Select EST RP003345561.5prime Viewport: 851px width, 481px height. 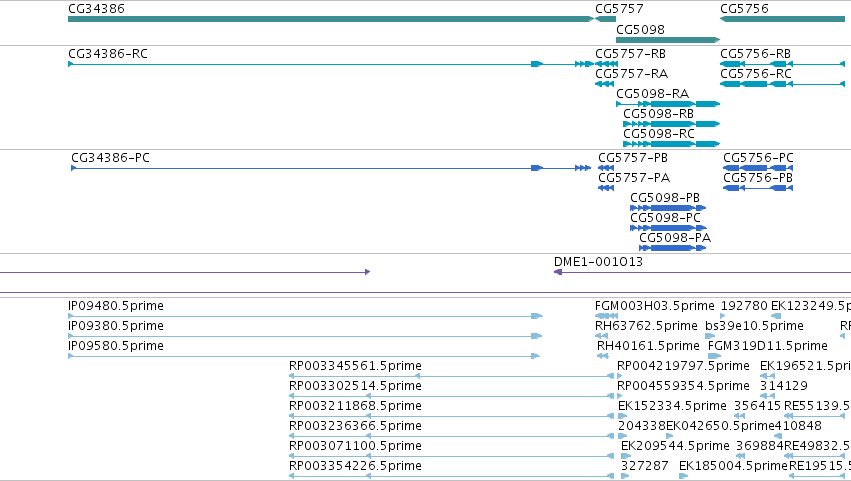355,366
